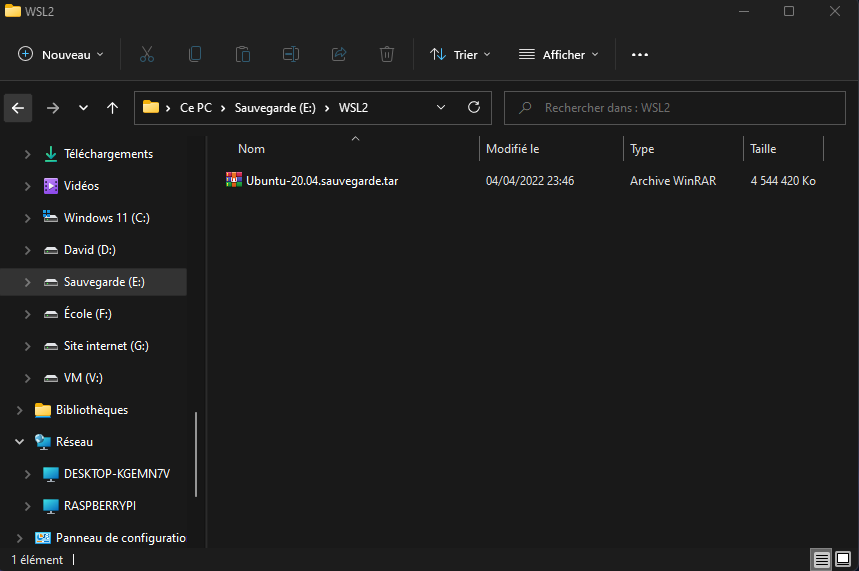This screenshot has width=859, height=571.
Task: Click the Rechercher dans : WSL2 search field
Action: tap(675, 107)
